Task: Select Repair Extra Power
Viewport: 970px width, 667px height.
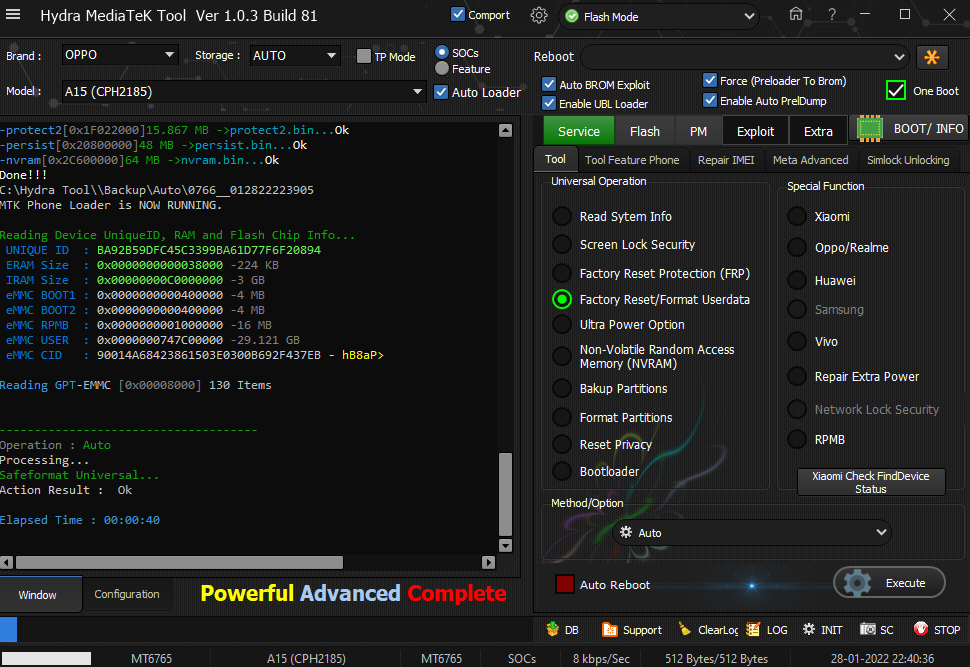Action: pyautogui.click(x=797, y=376)
